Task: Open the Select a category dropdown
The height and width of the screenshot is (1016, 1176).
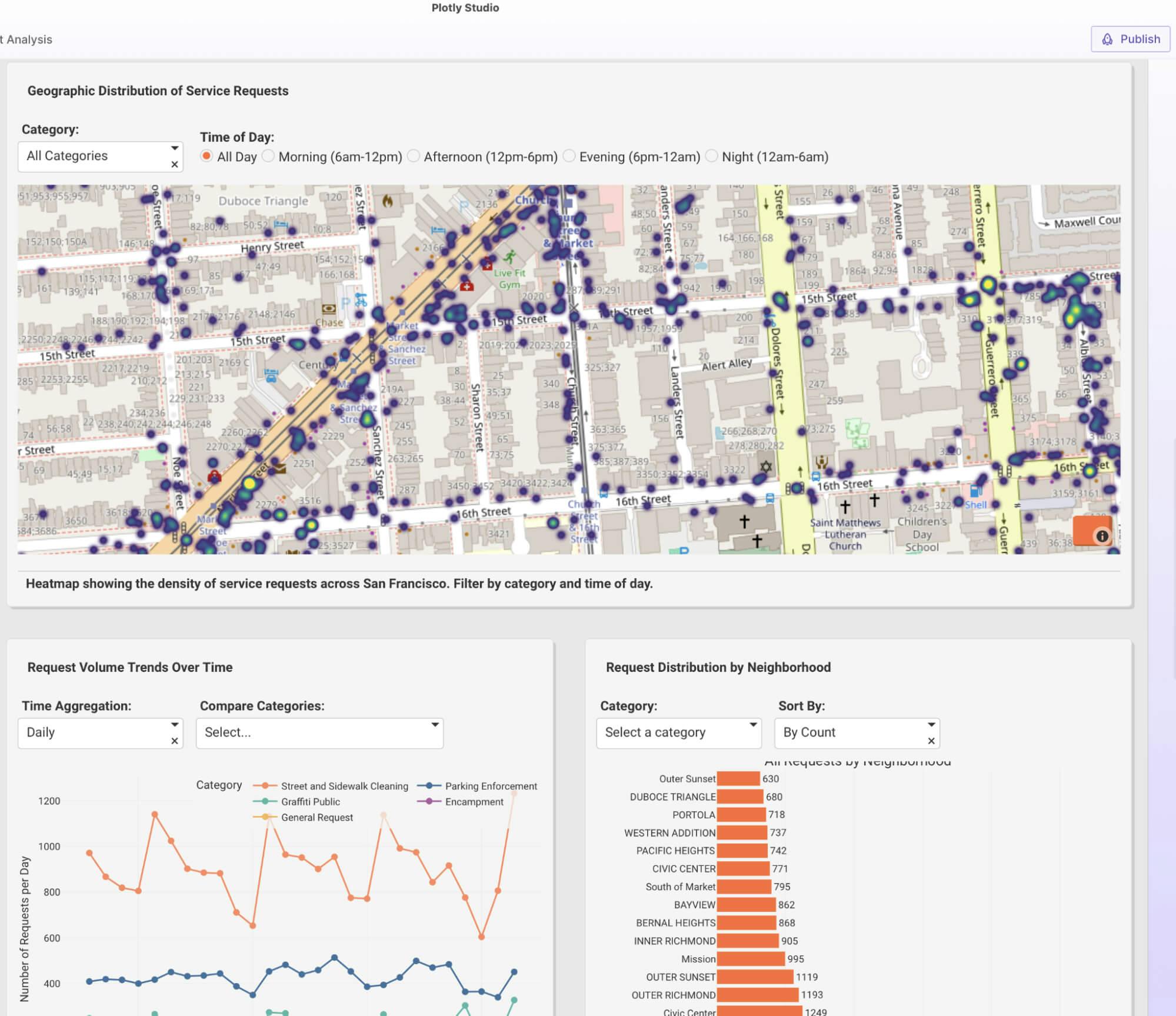Action: coord(678,732)
